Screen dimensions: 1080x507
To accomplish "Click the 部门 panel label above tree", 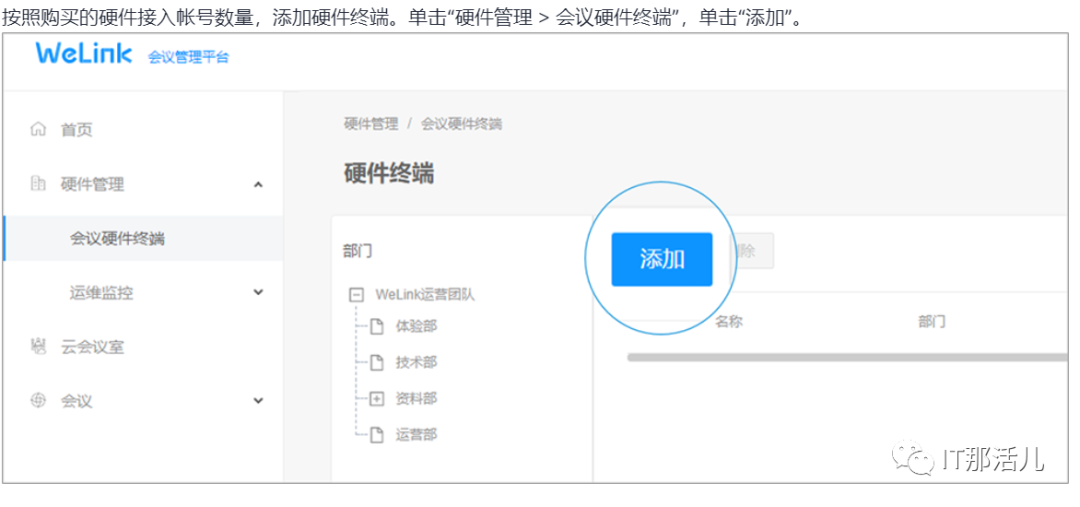I will (x=357, y=251).
